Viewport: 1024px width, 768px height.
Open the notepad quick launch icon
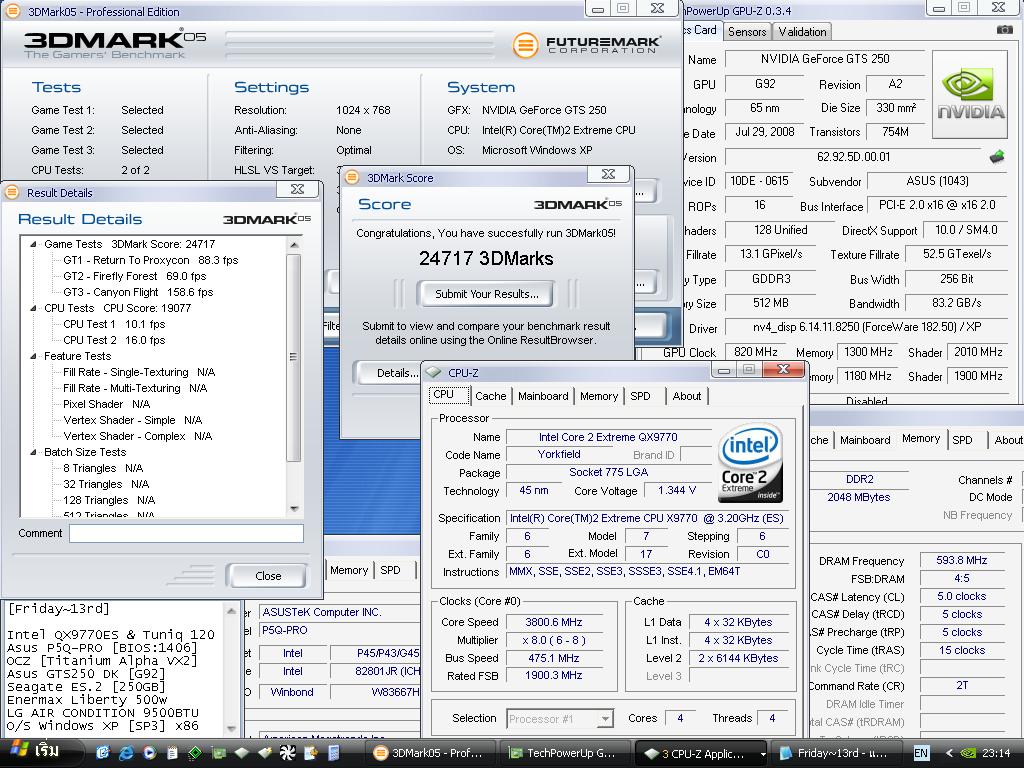click(172, 753)
